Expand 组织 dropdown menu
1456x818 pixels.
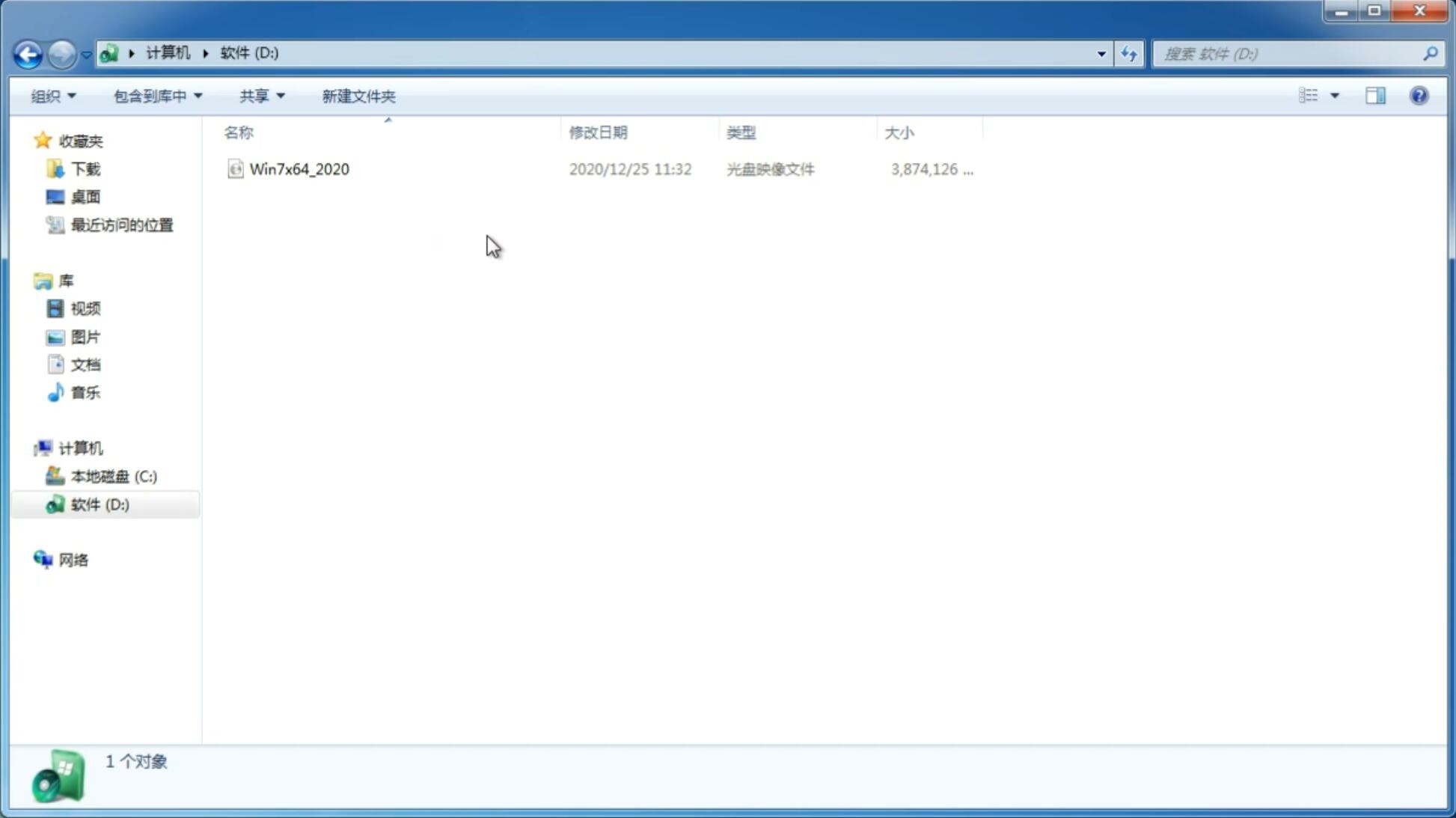[x=53, y=95]
